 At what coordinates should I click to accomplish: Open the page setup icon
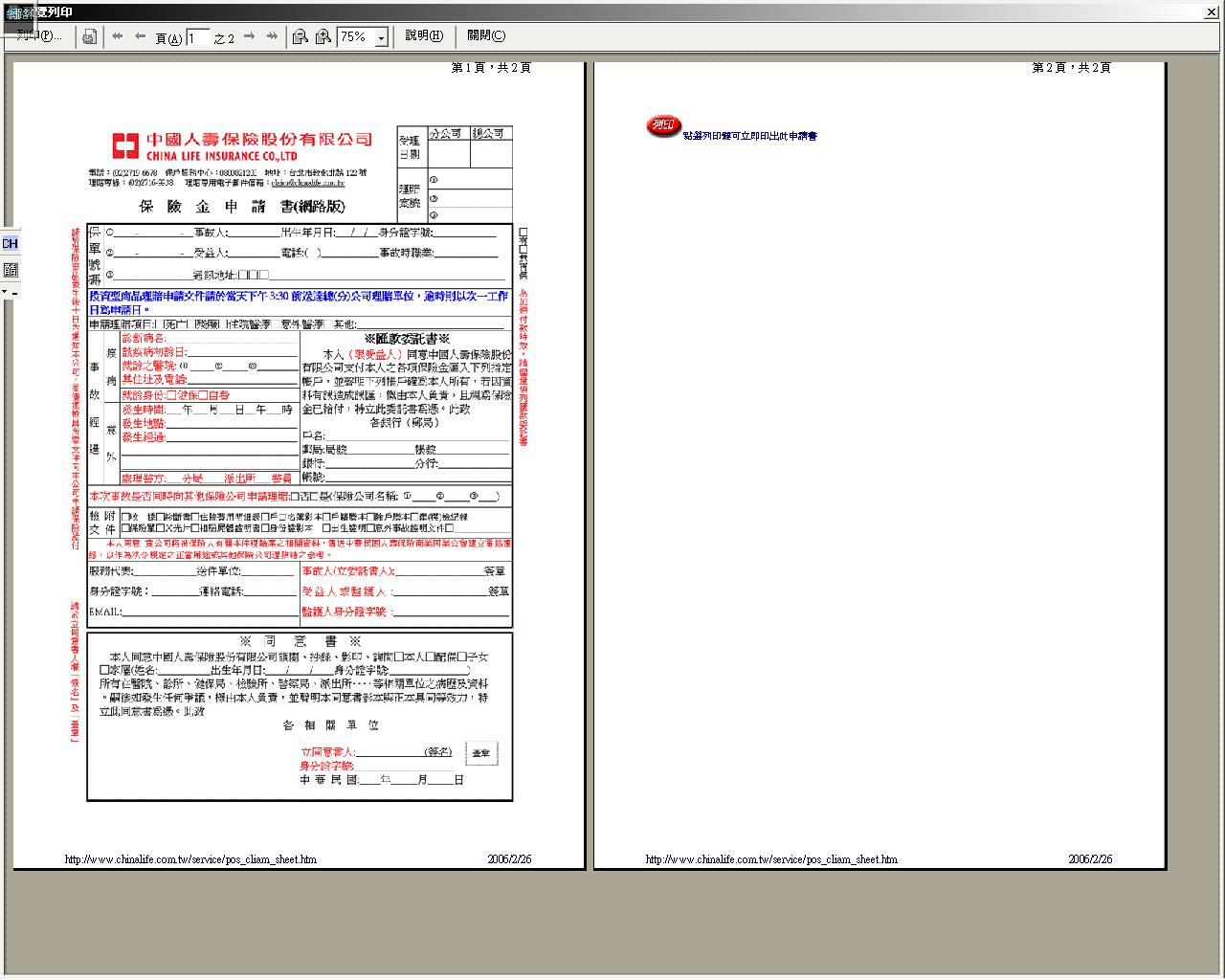click(x=89, y=36)
